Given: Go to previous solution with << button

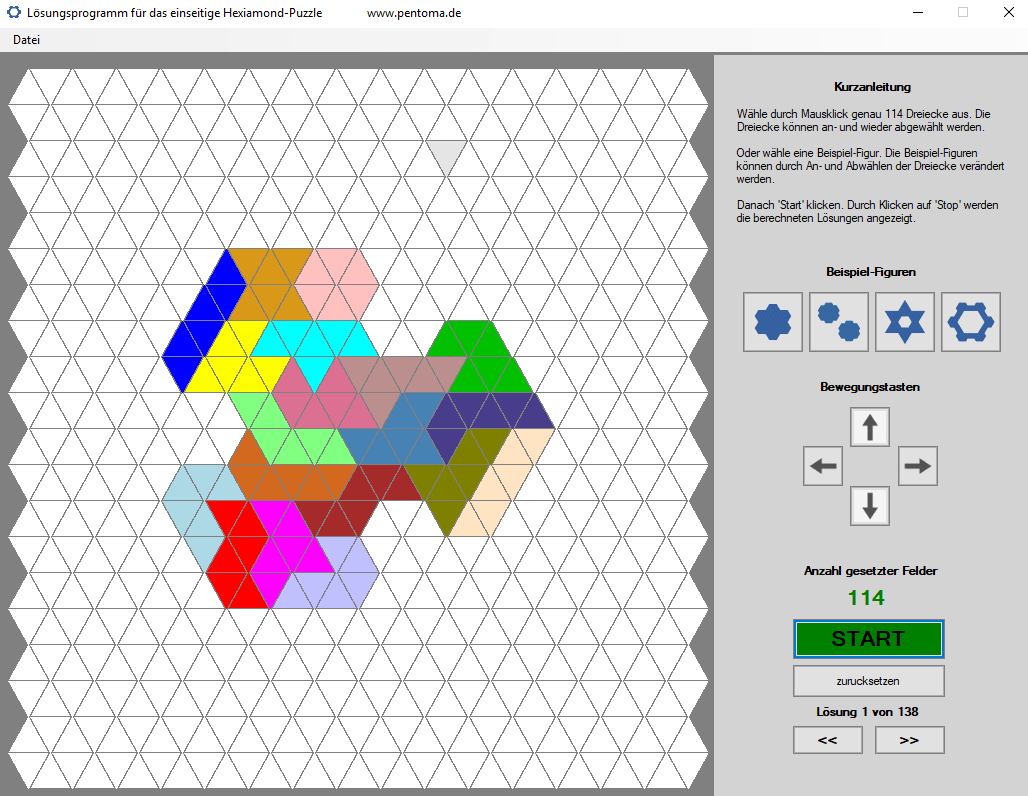Looking at the screenshot, I should click(827, 740).
